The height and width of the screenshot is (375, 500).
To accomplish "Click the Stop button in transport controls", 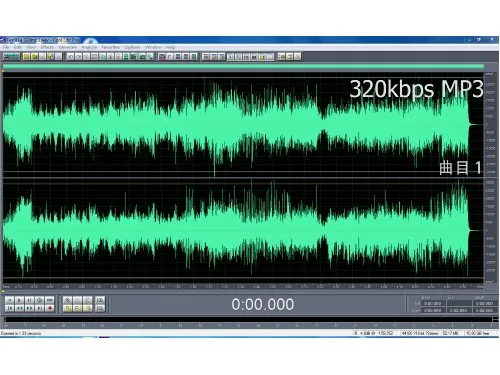I will 9,300.
